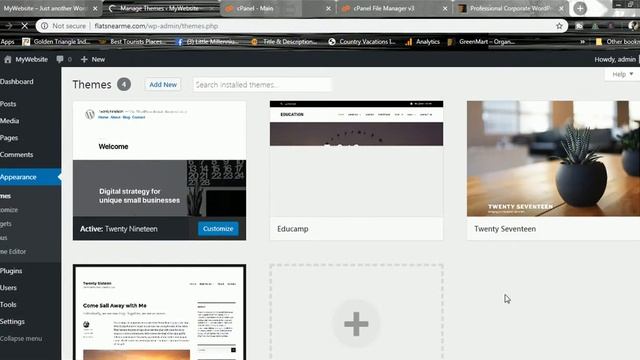Viewport: 640px width, 360px height.
Task: Bookmark this page with the star icon
Action: tap(559, 26)
